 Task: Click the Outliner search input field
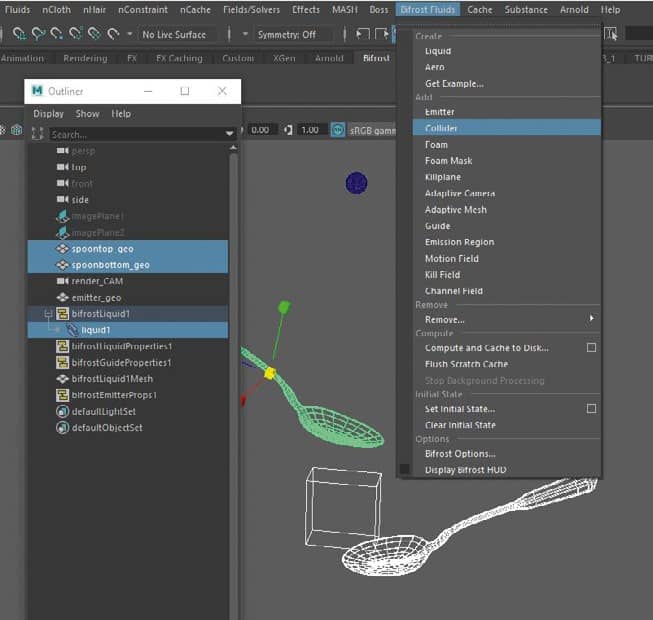[137, 134]
